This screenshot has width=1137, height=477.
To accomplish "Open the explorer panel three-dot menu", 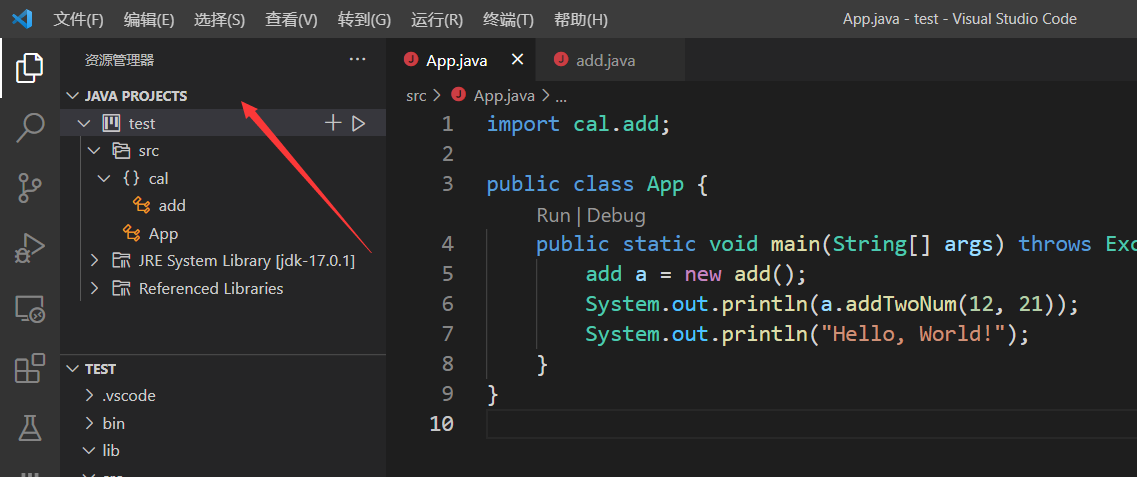I will 357,60.
